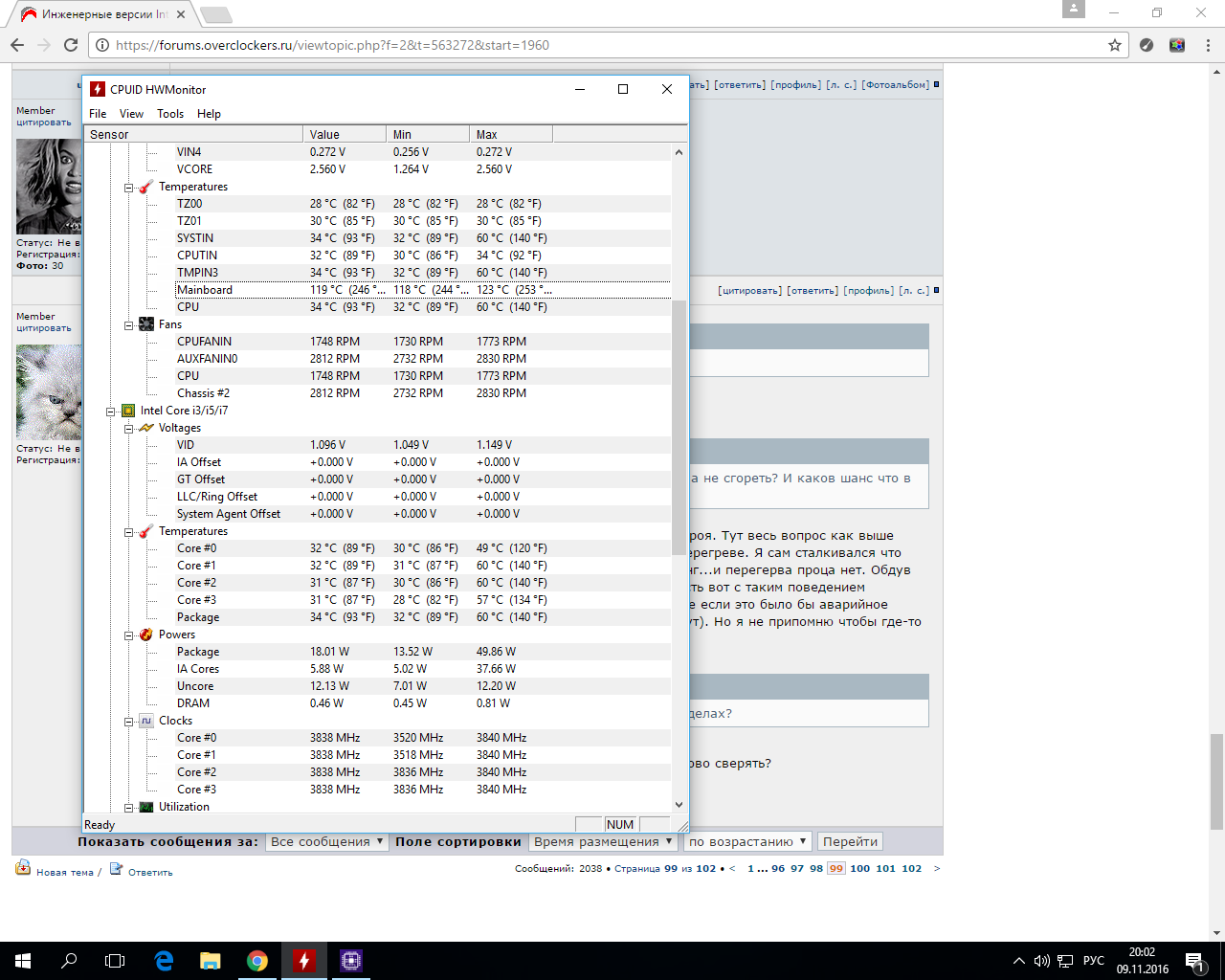Click the cat avatar thumbnail

[x=49, y=392]
